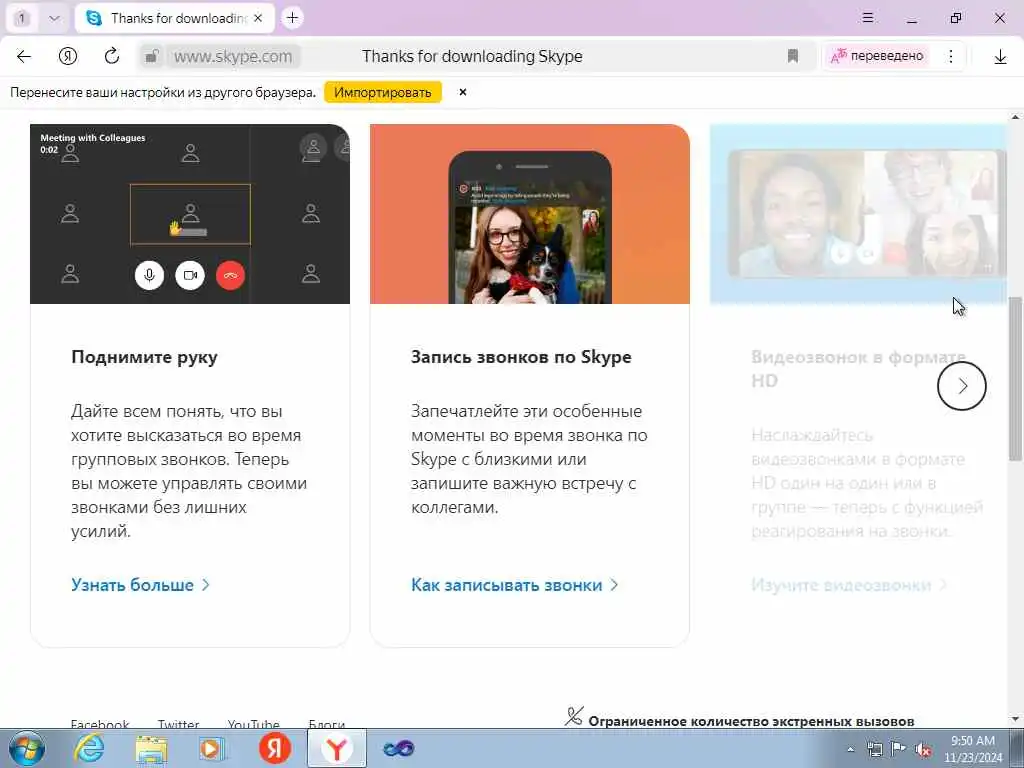This screenshot has height=768, width=1024.
Task: Launch Internet Explorer from taskbar
Action: coord(89,748)
